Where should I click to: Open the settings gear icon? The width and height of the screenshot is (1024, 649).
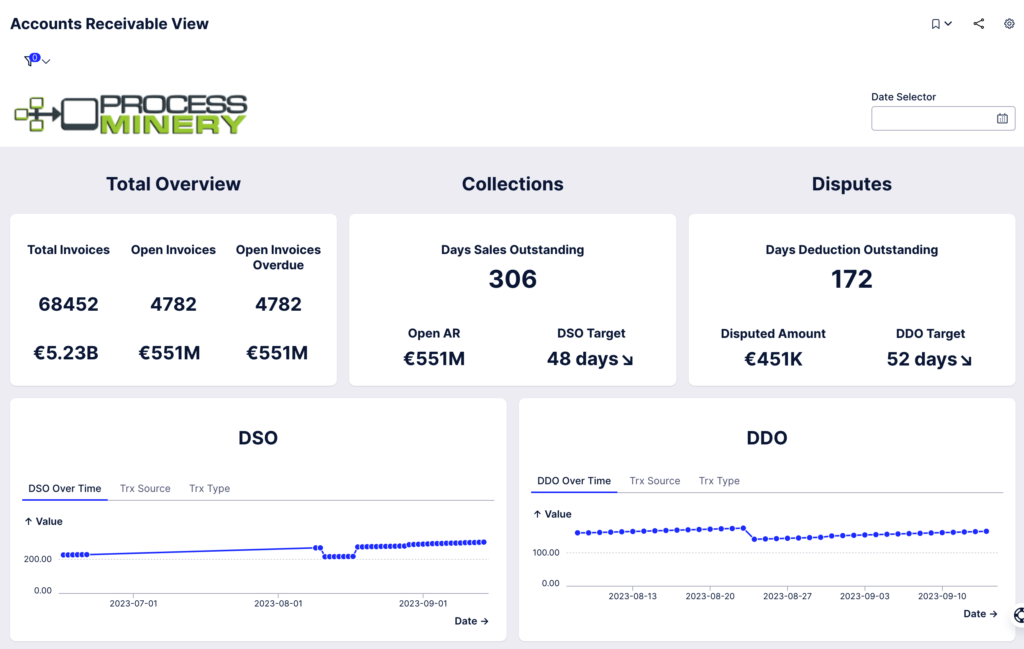pos(1009,24)
